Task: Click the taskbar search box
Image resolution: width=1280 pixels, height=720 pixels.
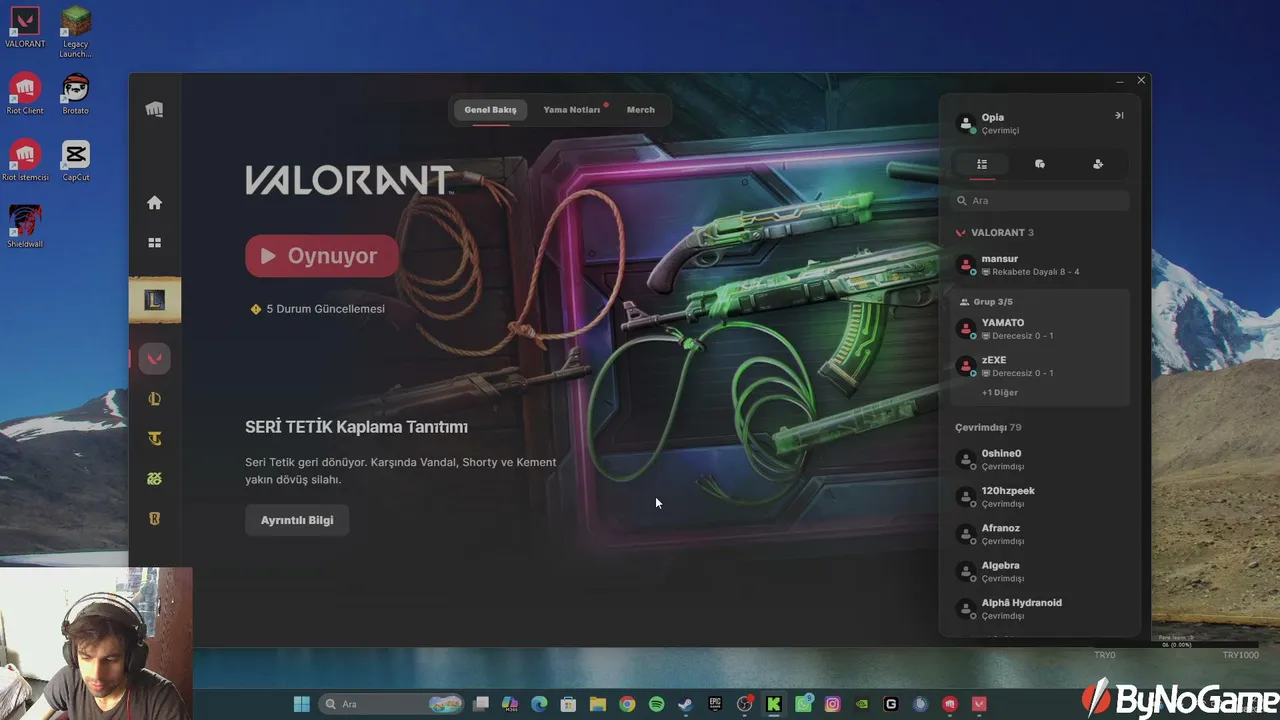Action: [392, 704]
